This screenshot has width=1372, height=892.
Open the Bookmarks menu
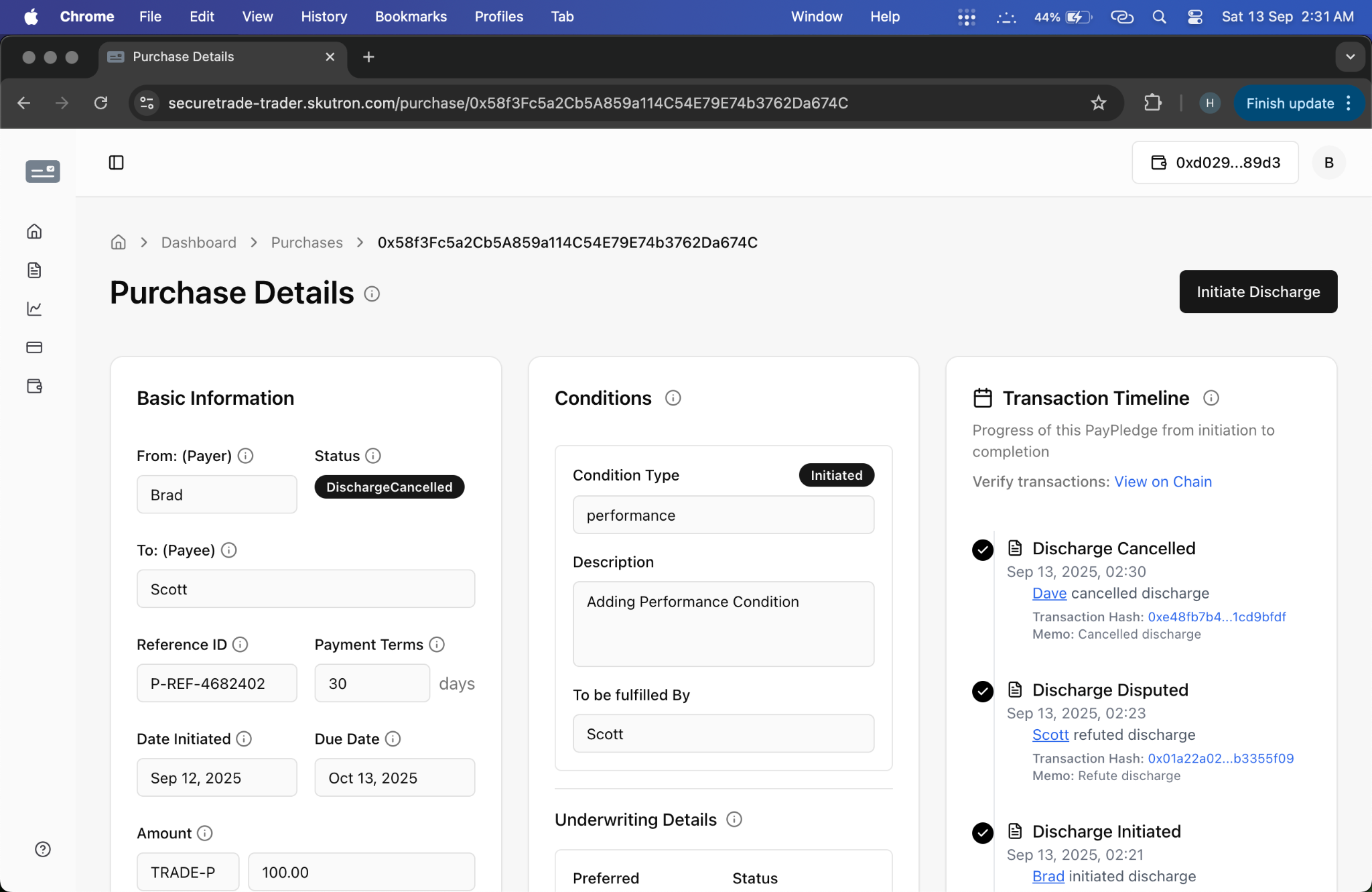(x=411, y=17)
